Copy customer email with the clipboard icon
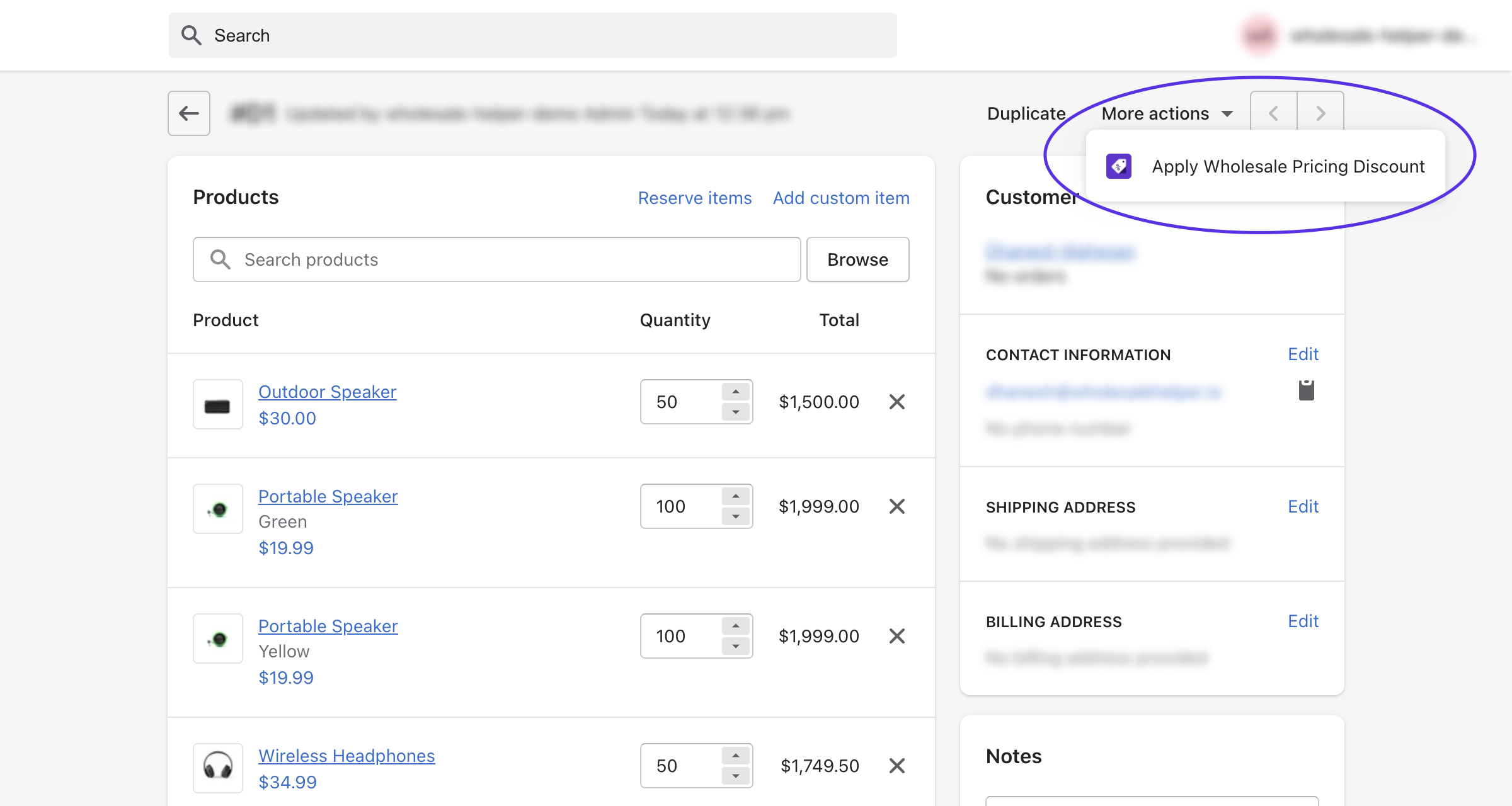The height and width of the screenshot is (806, 1512). 1306,390
